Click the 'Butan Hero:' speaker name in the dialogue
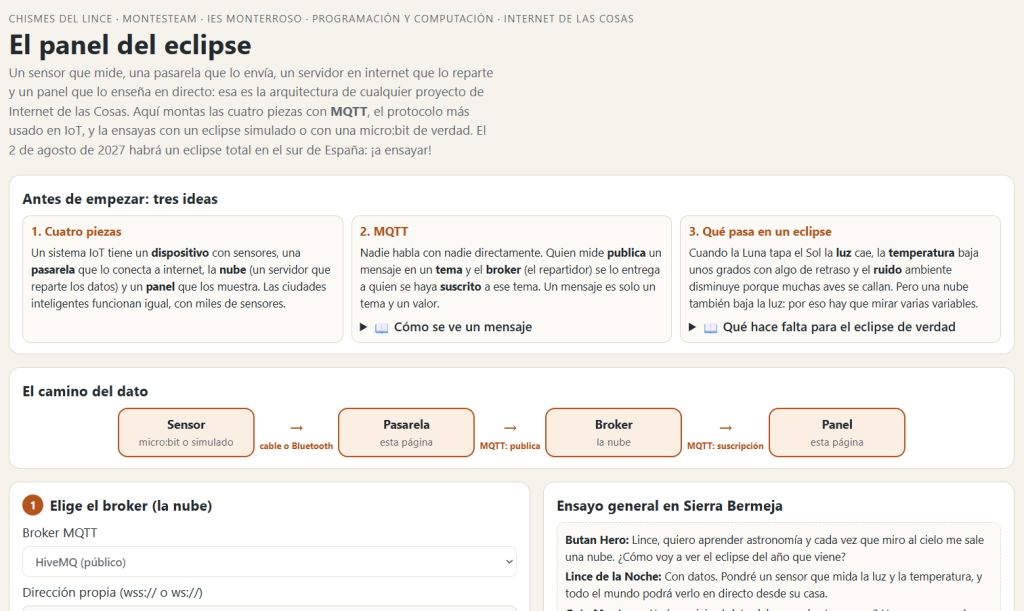 [x=597, y=540]
